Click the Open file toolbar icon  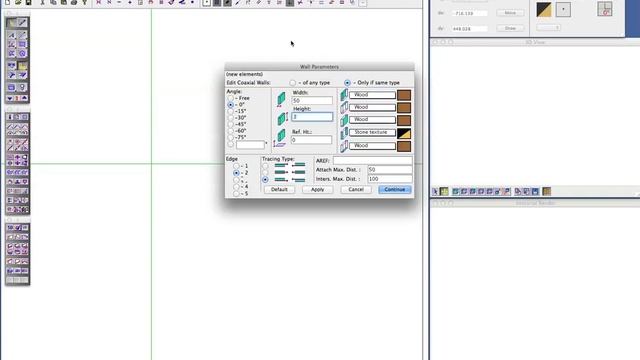point(18,2)
